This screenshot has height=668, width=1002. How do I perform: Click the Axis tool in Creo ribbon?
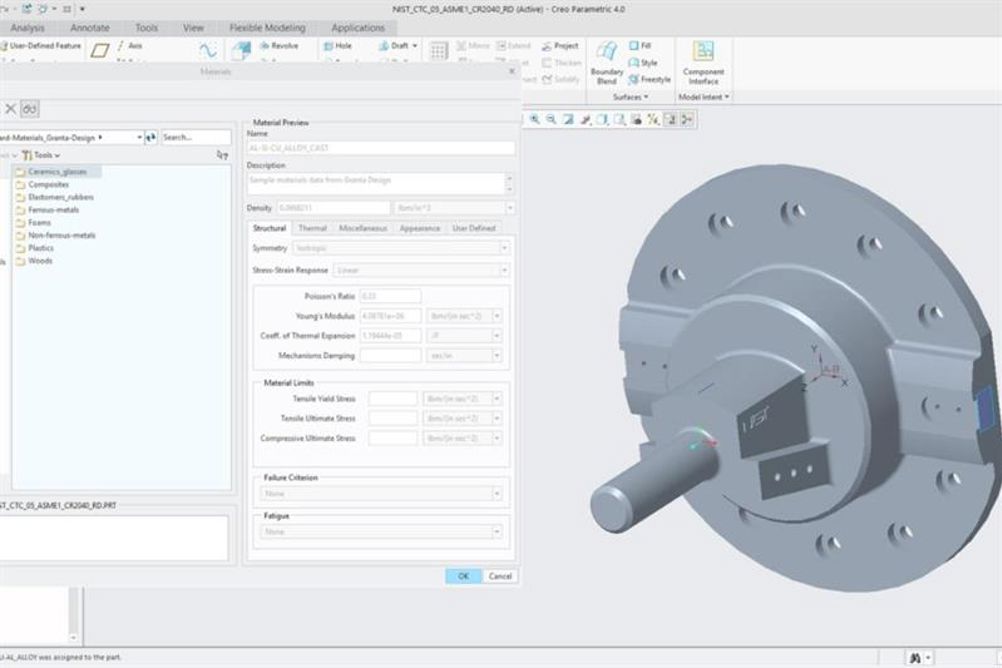point(130,45)
